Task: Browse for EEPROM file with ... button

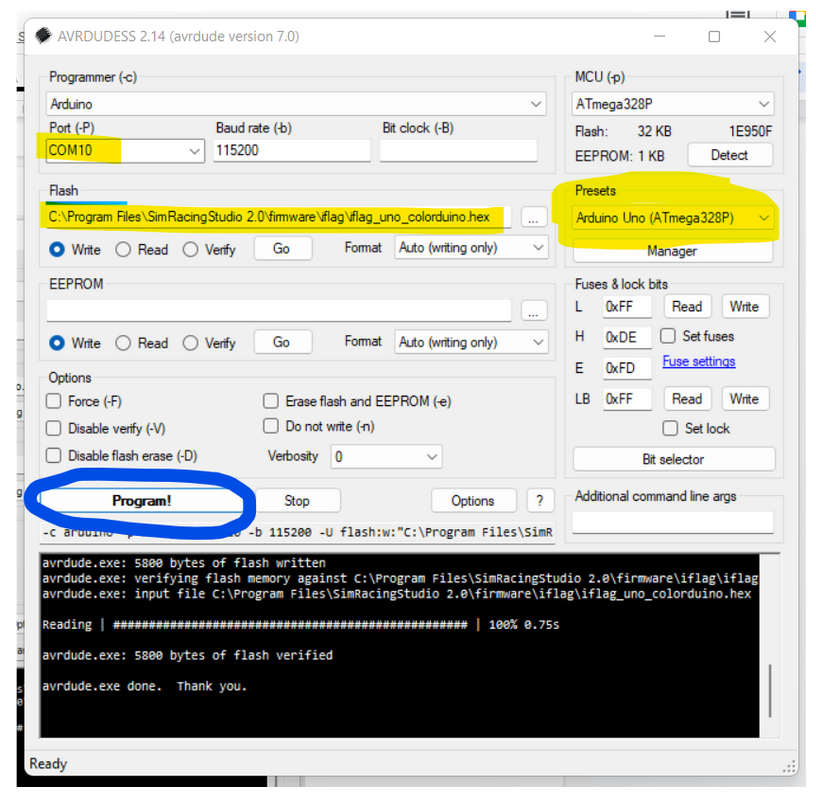Action: click(x=533, y=311)
